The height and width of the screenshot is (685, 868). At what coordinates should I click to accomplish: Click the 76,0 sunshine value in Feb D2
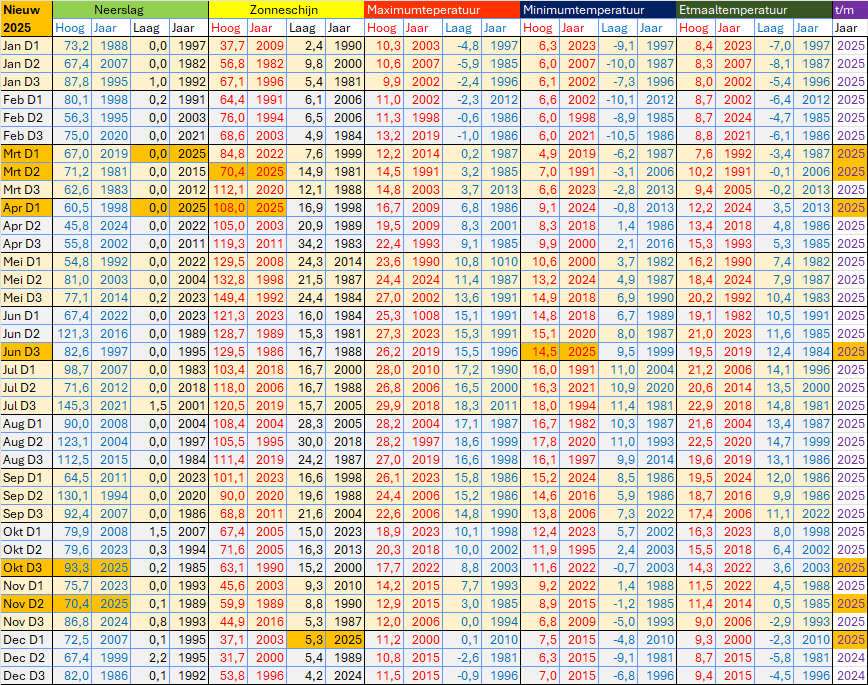228,117
